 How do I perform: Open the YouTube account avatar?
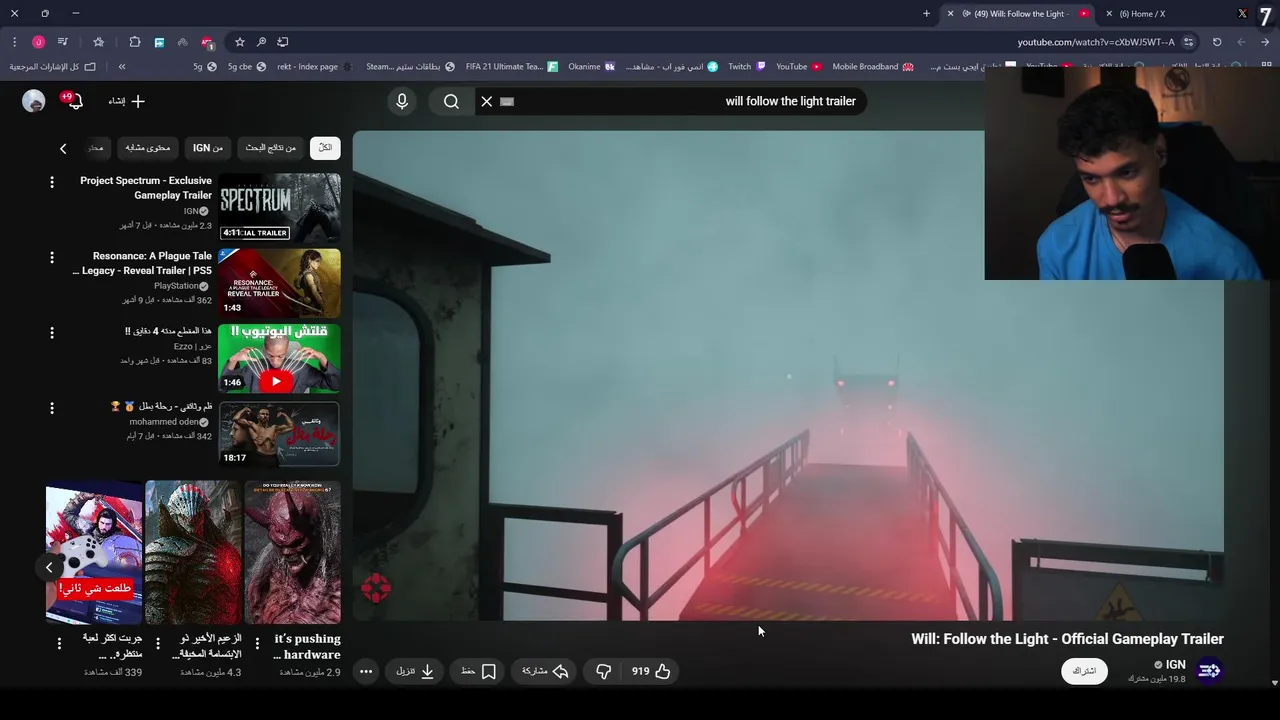[x=34, y=101]
